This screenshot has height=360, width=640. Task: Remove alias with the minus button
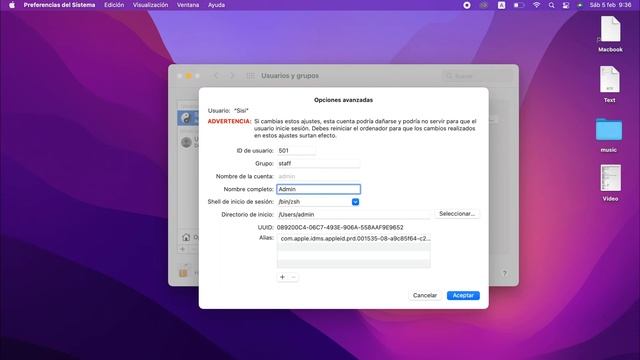click(x=293, y=277)
